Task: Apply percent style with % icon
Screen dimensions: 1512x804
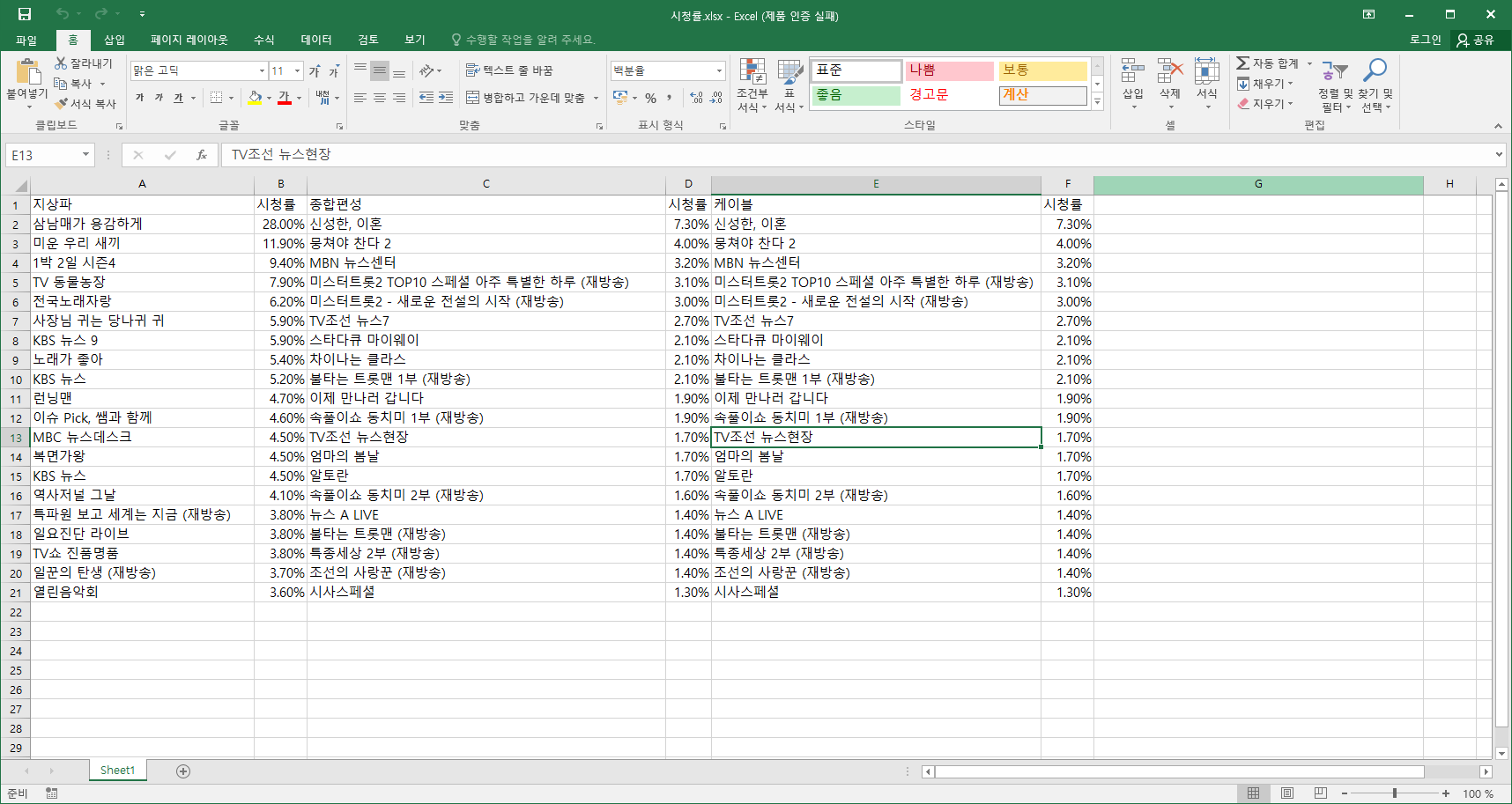Action: [x=650, y=98]
